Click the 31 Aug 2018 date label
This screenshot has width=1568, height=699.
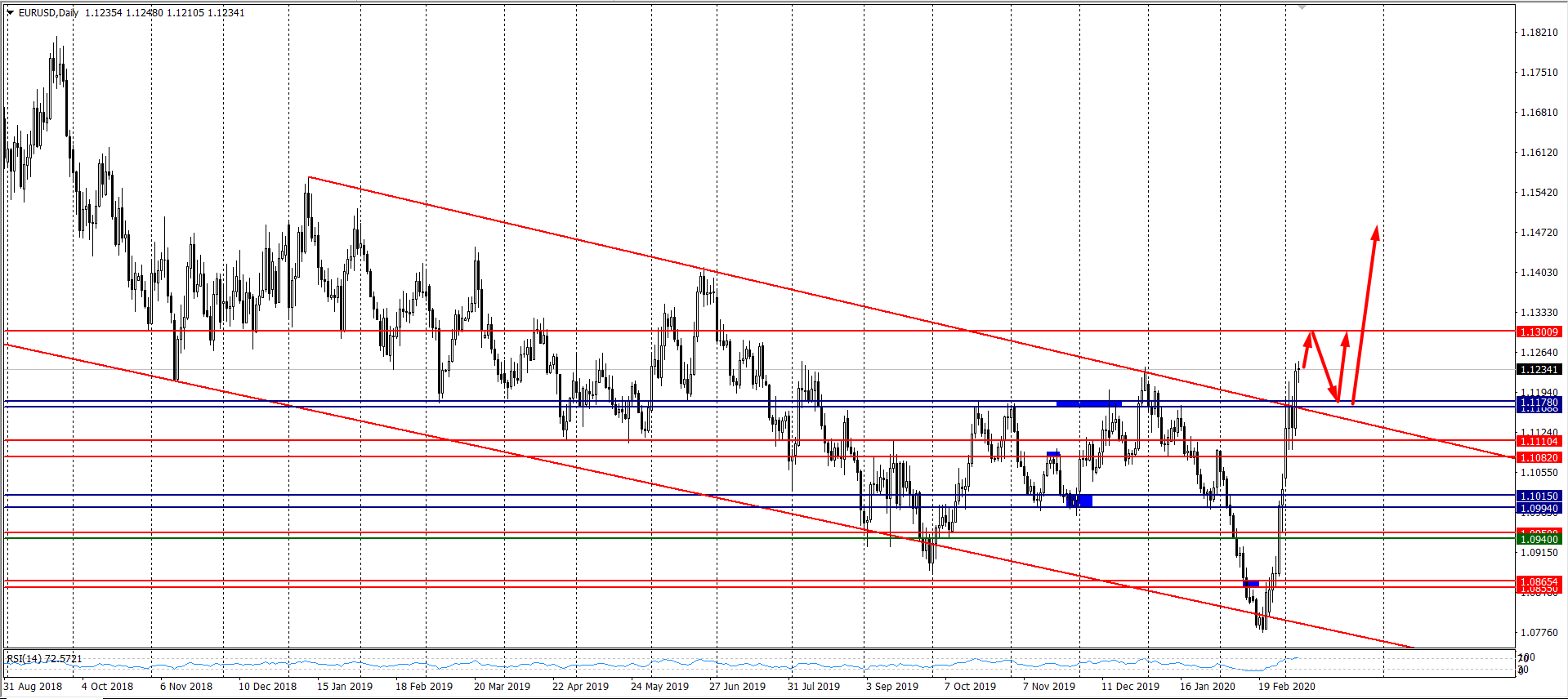point(34,686)
